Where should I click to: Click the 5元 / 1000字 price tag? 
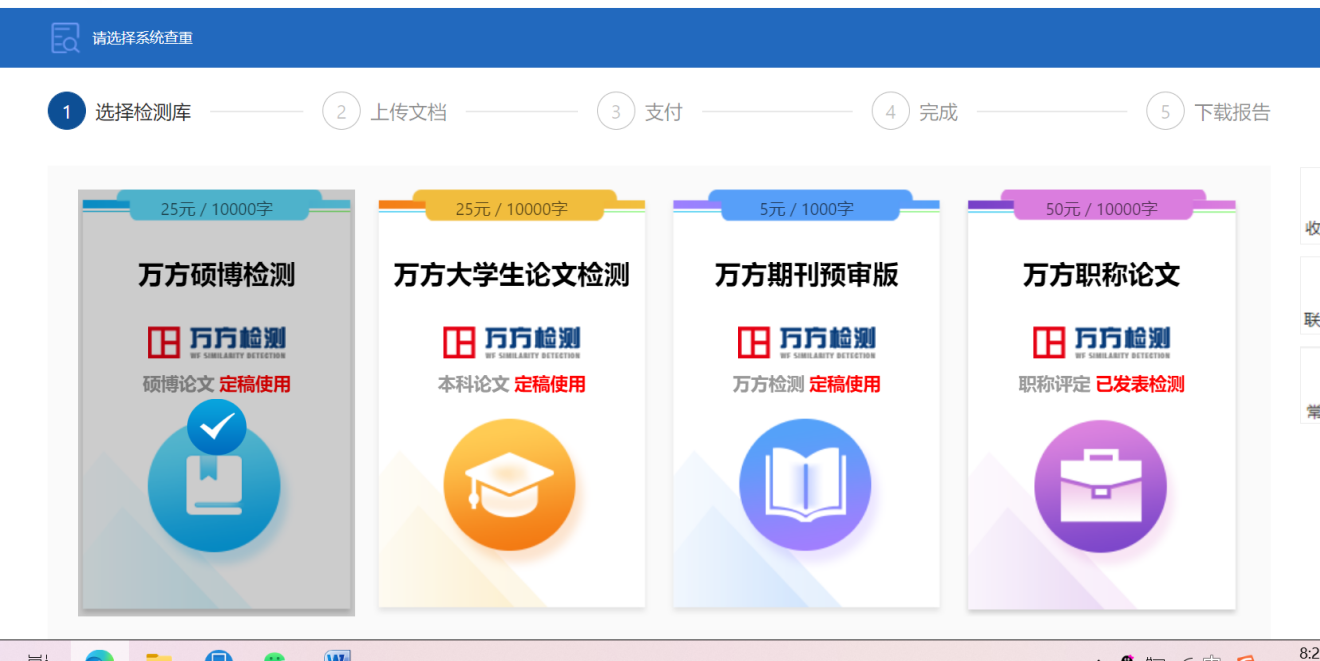click(x=806, y=209)
